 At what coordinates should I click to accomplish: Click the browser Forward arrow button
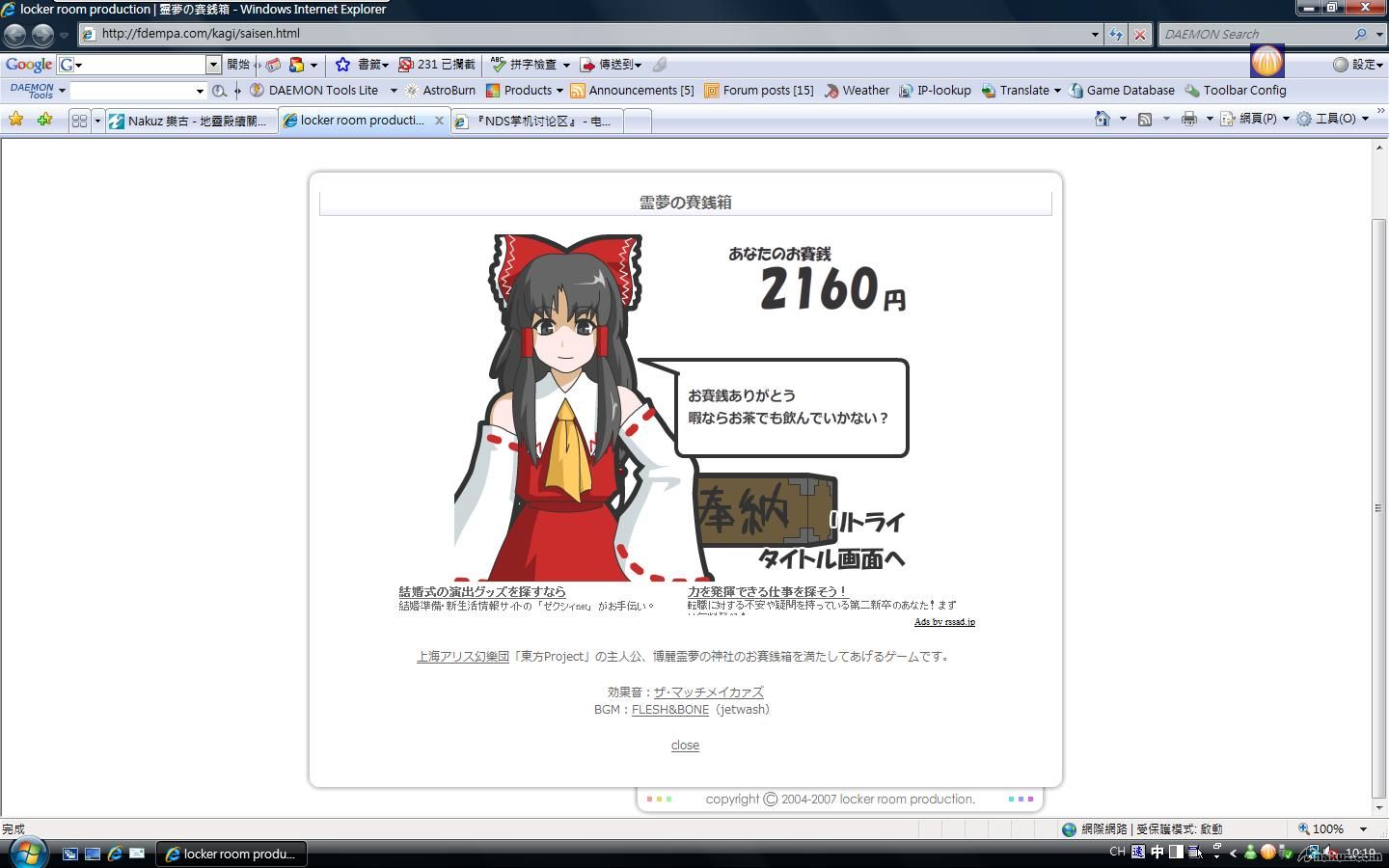point(42,35)
